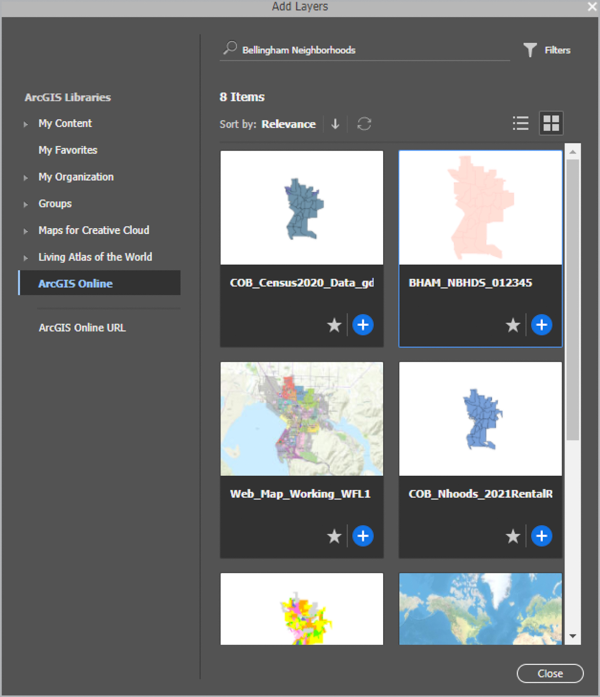Add COB_Nhoods_2021Rental layer with plus icon

pyautogui.click(x=541, y=537)
